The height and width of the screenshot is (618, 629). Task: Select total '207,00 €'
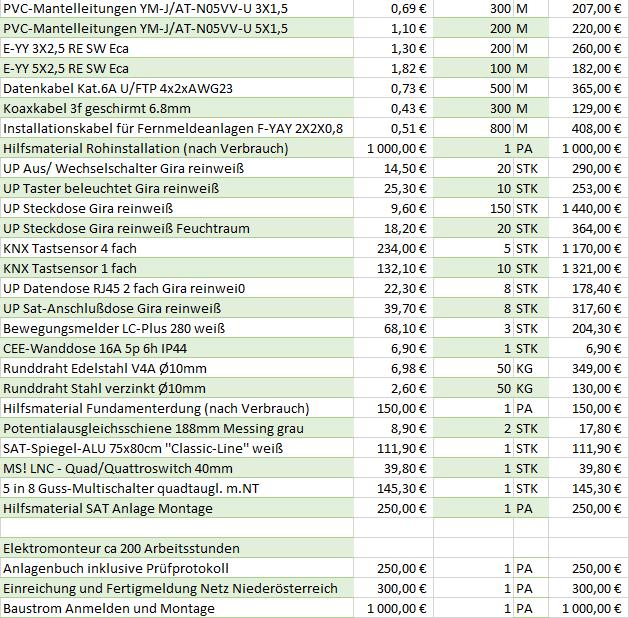point(597,8)
